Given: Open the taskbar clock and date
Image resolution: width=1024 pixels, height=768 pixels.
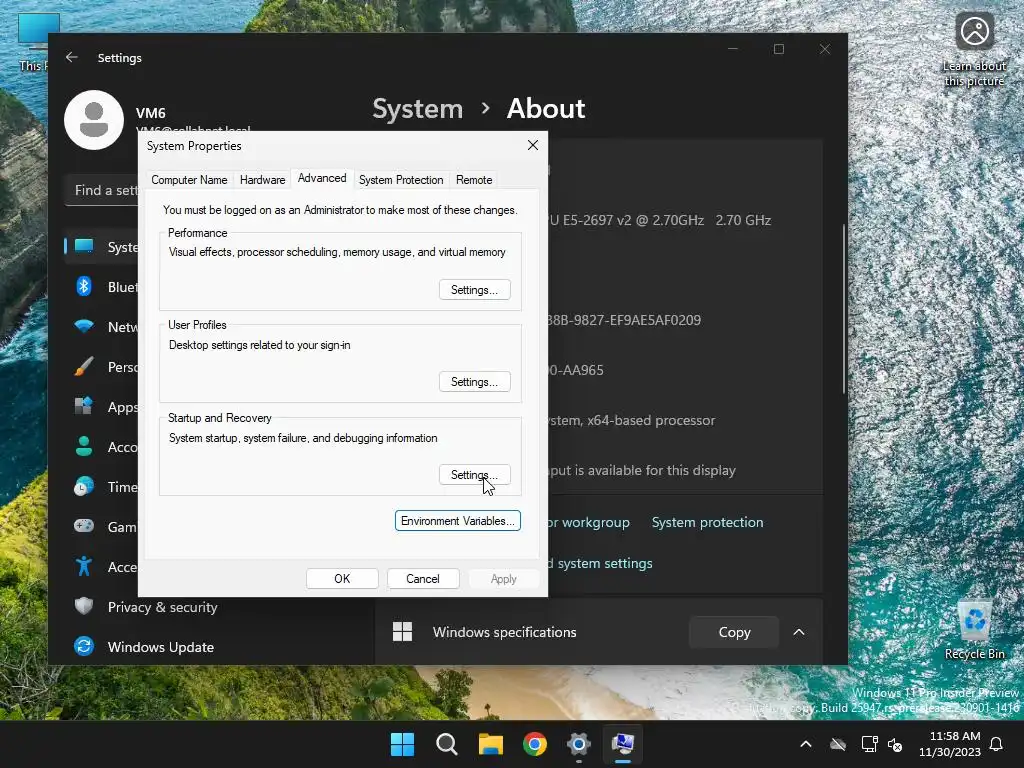Looking at the screenshot, I should pyautogui.click(x=950, y=744).
